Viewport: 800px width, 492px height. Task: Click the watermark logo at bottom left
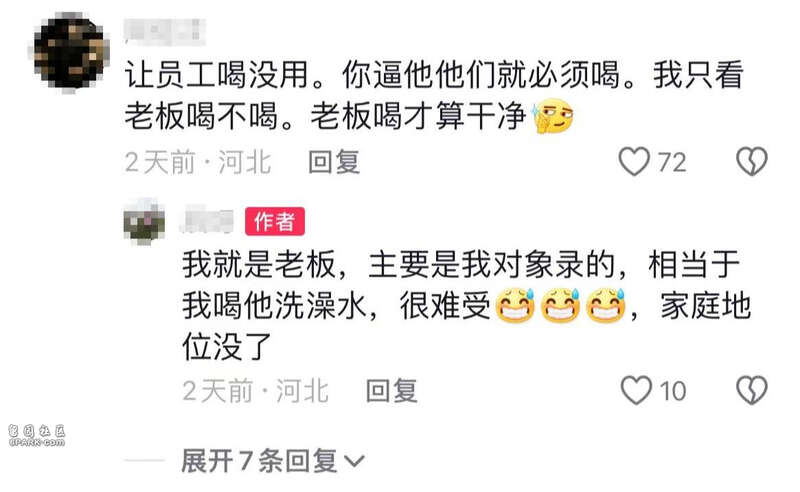[x=37, y=435]
